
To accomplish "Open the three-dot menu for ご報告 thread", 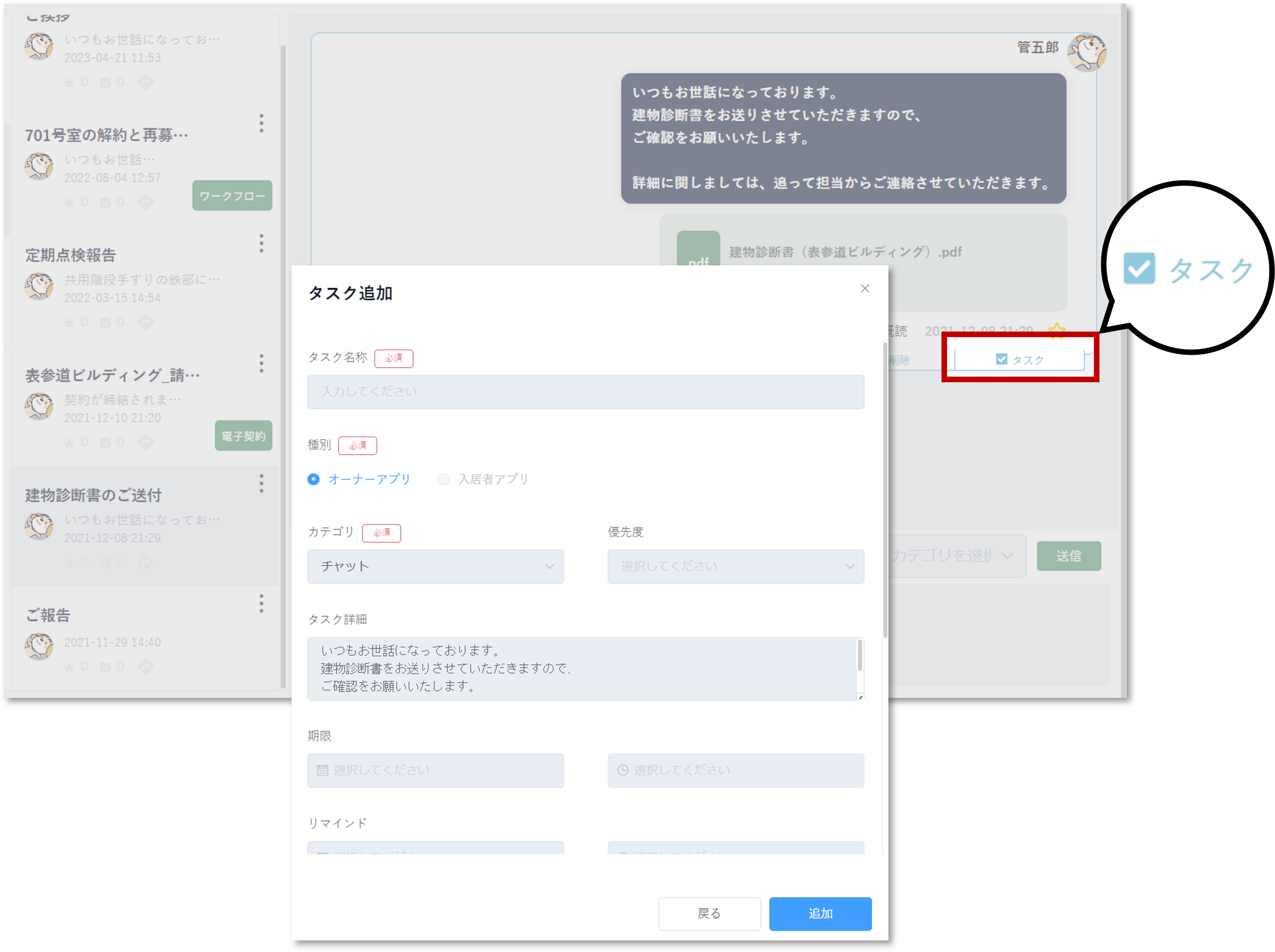I will [x=262, y=603].
